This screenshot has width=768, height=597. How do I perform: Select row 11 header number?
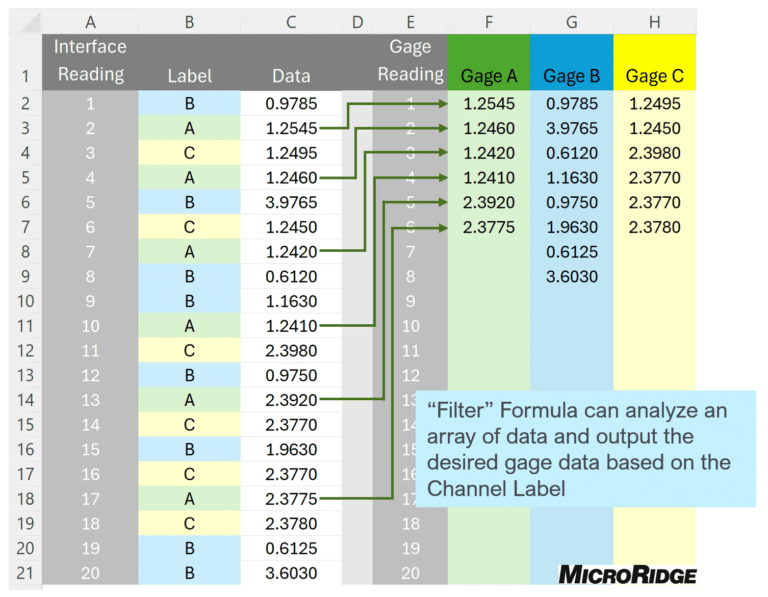(24, 326)
